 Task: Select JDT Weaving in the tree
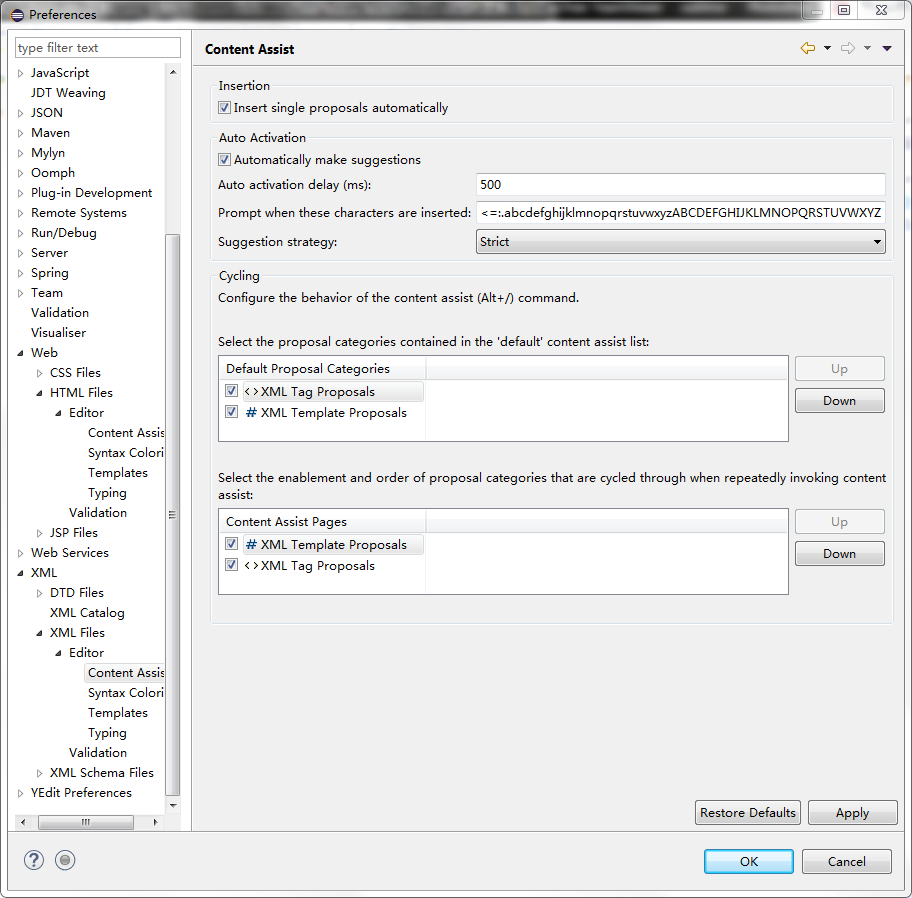(x=68, y=92)
